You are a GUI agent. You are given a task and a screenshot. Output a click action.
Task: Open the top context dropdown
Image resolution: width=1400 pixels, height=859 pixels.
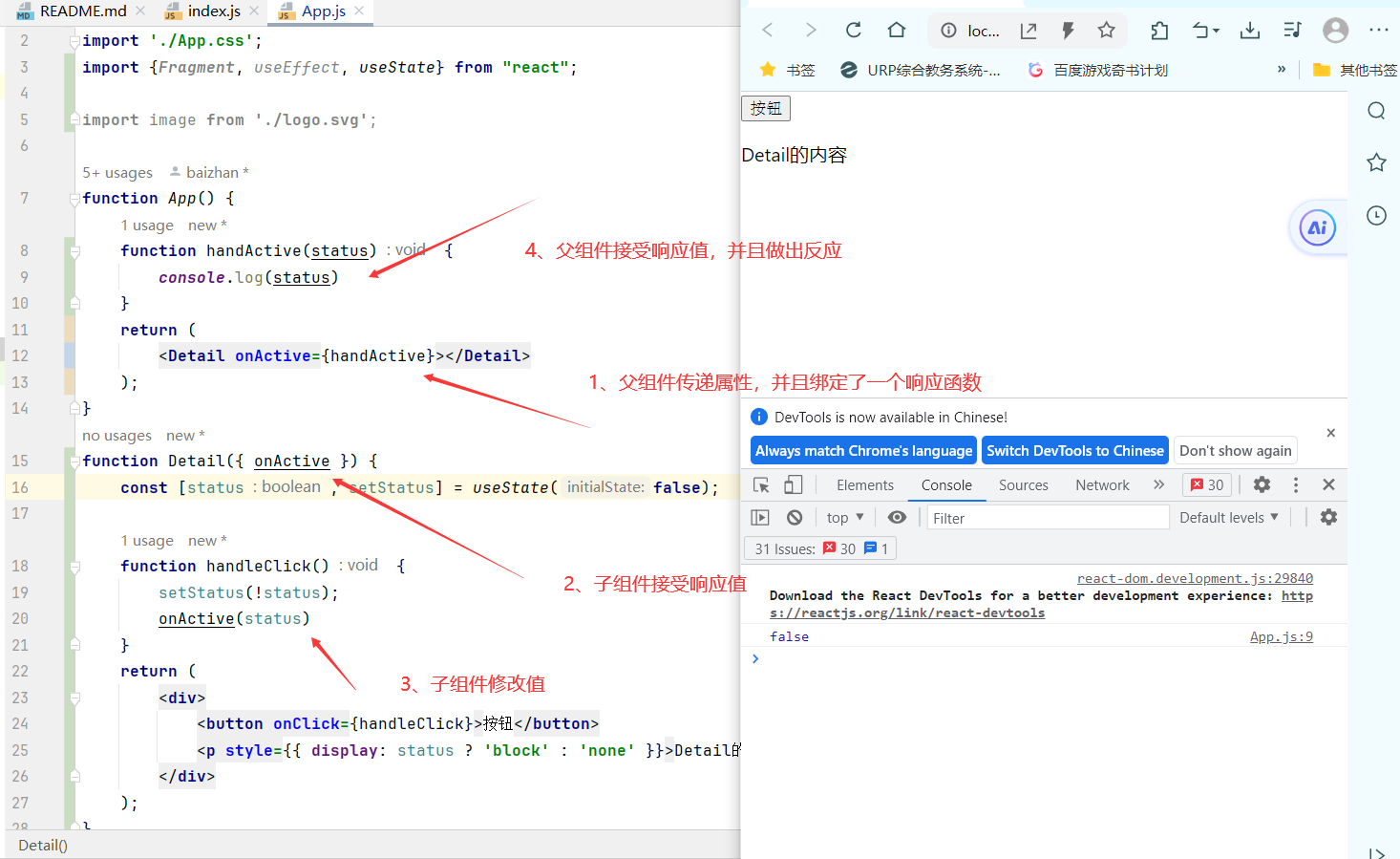tap(845, 517)
